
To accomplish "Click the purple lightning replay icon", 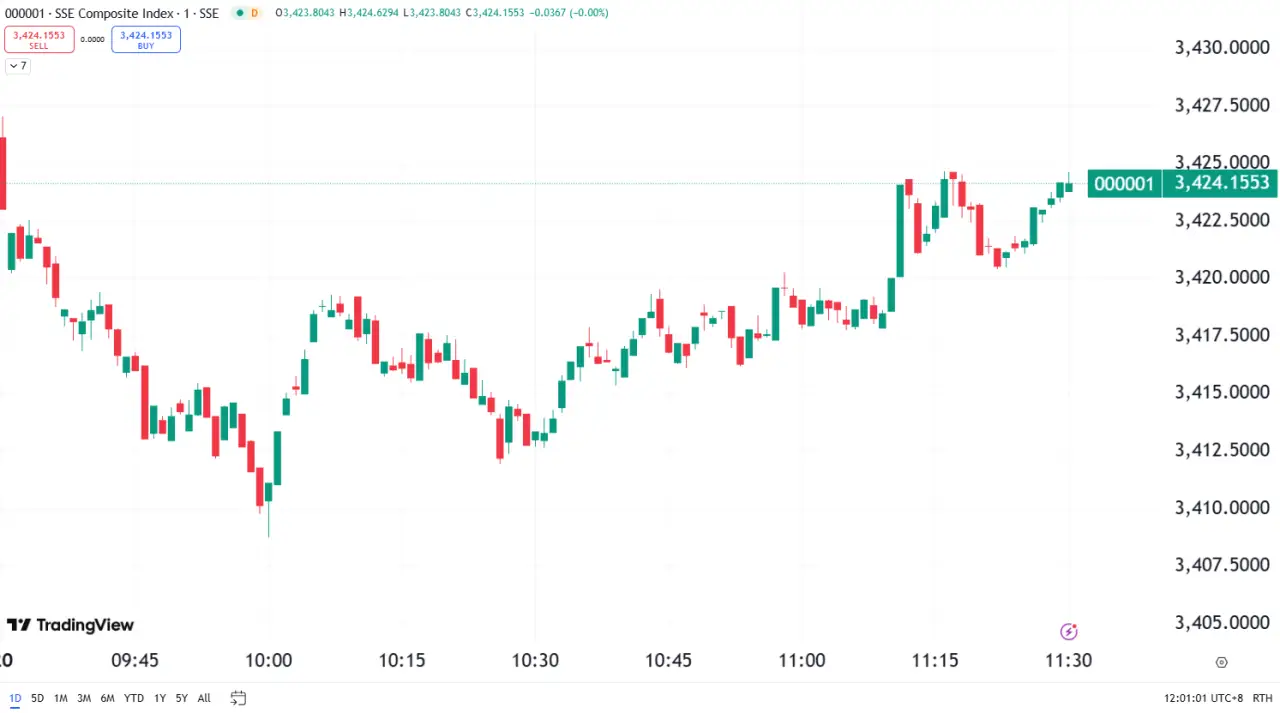I will pyautogui.click(x=1068, y=631).
